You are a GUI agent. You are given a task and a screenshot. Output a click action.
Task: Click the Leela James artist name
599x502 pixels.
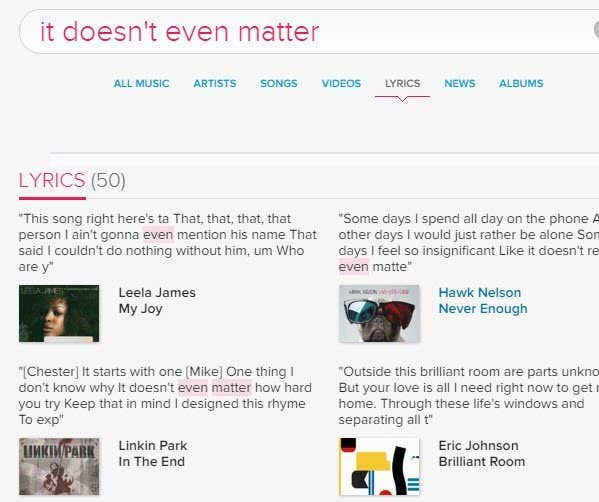coord(157,293)
